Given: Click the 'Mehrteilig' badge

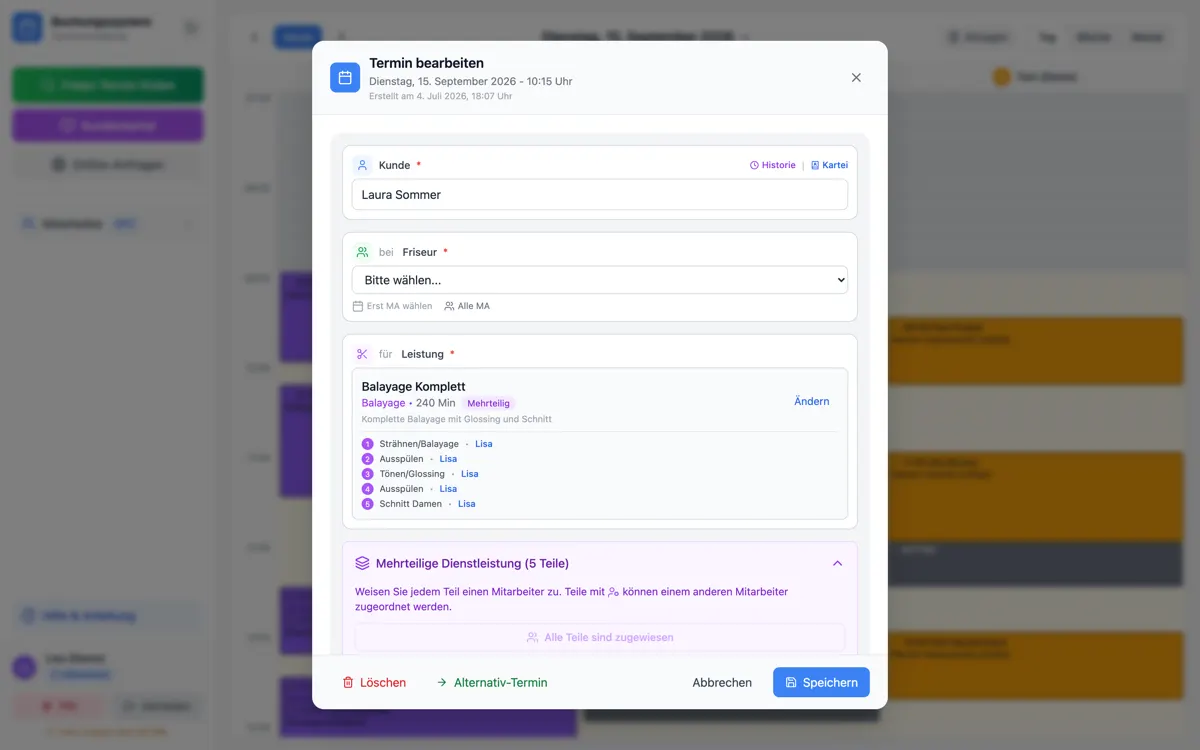Looking at the screenshot, I should 488,403.
